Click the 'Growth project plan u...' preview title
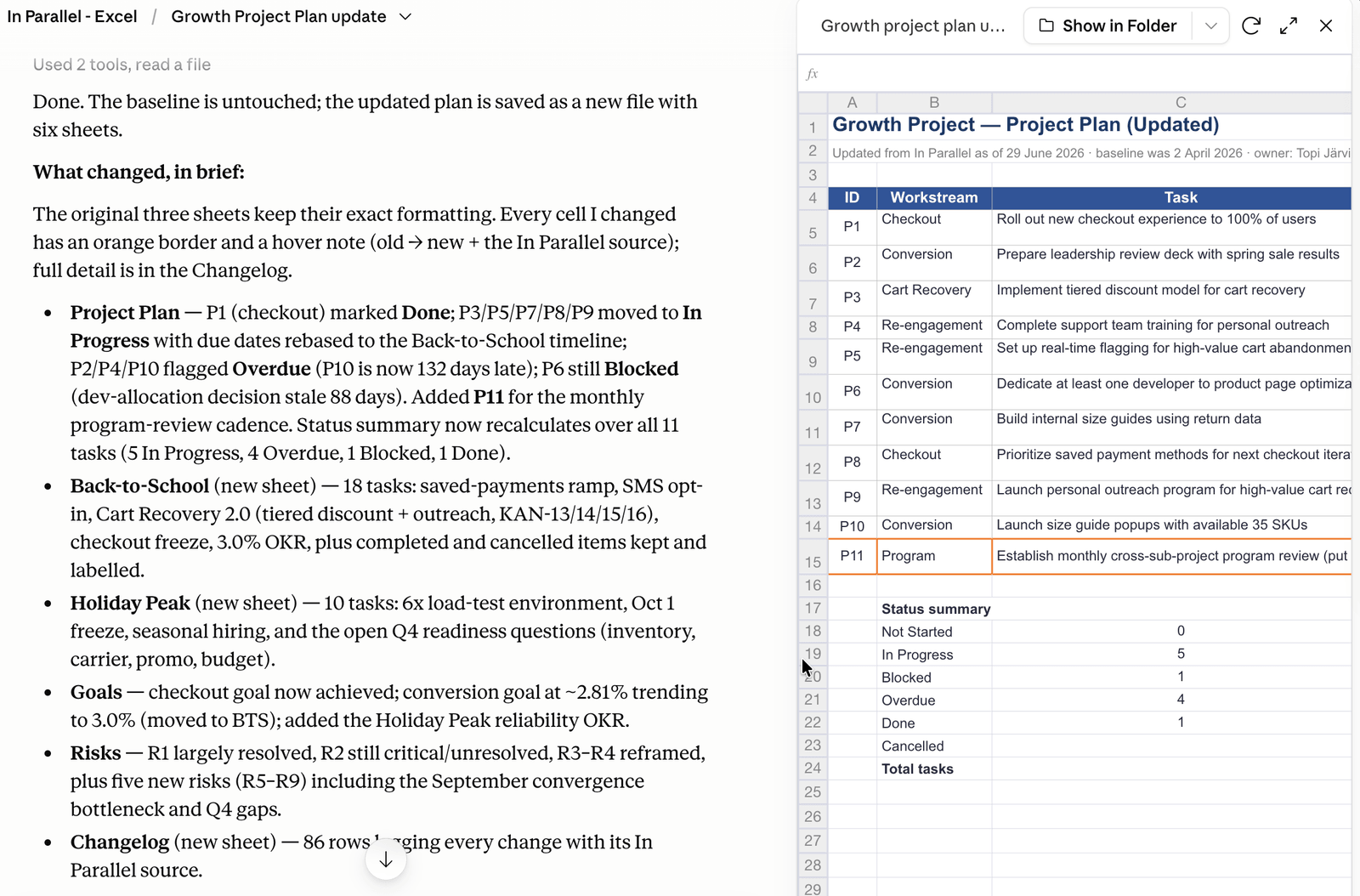Image resolution: width=1360 pixels, height=896 pixels. click(913, 26)
